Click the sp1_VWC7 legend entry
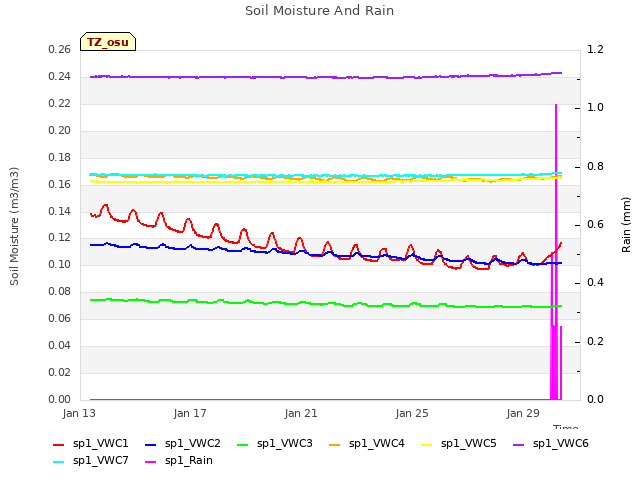640x480 pixels. point(91,461)
